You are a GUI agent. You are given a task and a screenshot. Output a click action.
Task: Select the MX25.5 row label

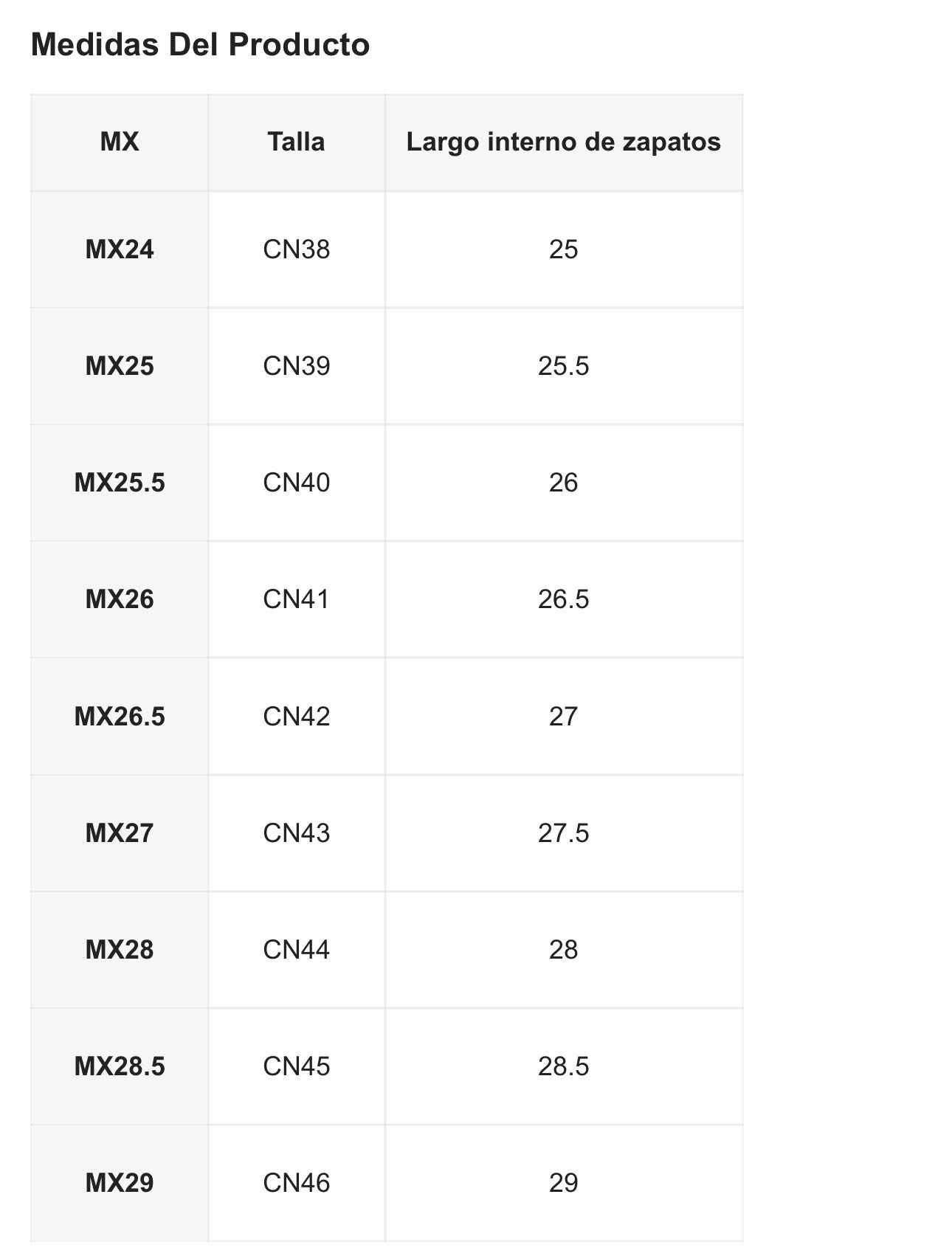tap(120, 483)
